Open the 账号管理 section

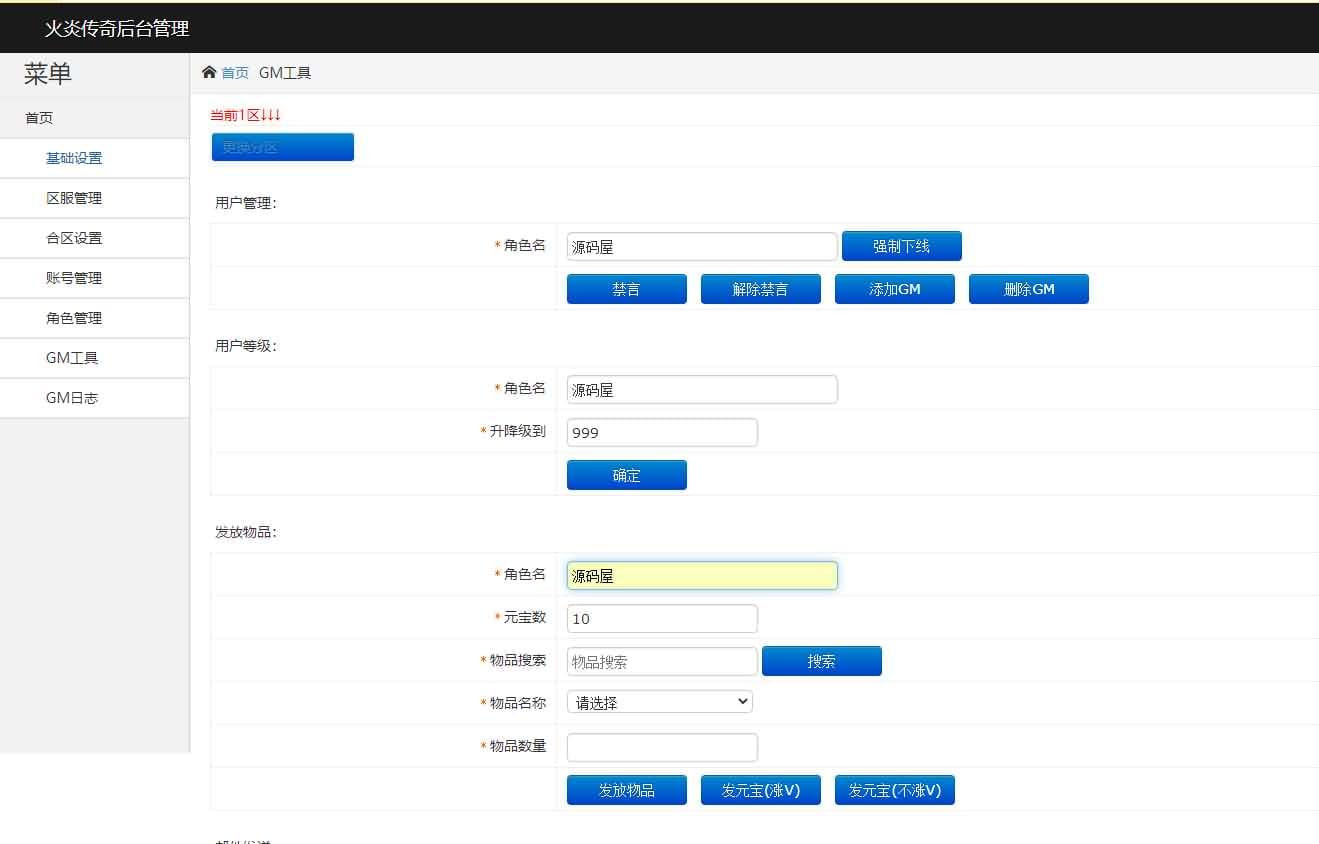tap(72, 278)
